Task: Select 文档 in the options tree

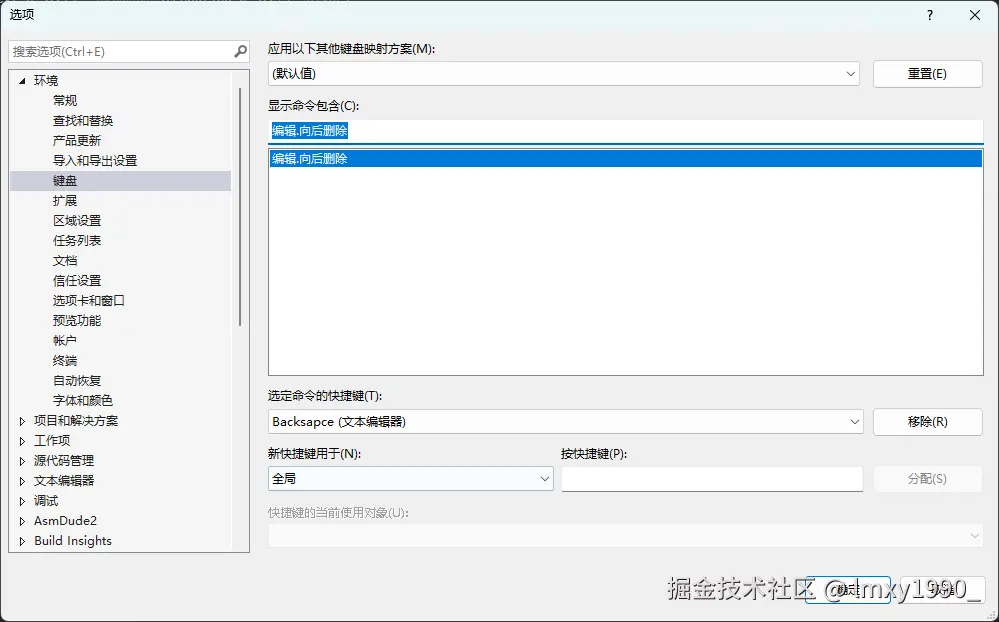Action: click(65, 261)
